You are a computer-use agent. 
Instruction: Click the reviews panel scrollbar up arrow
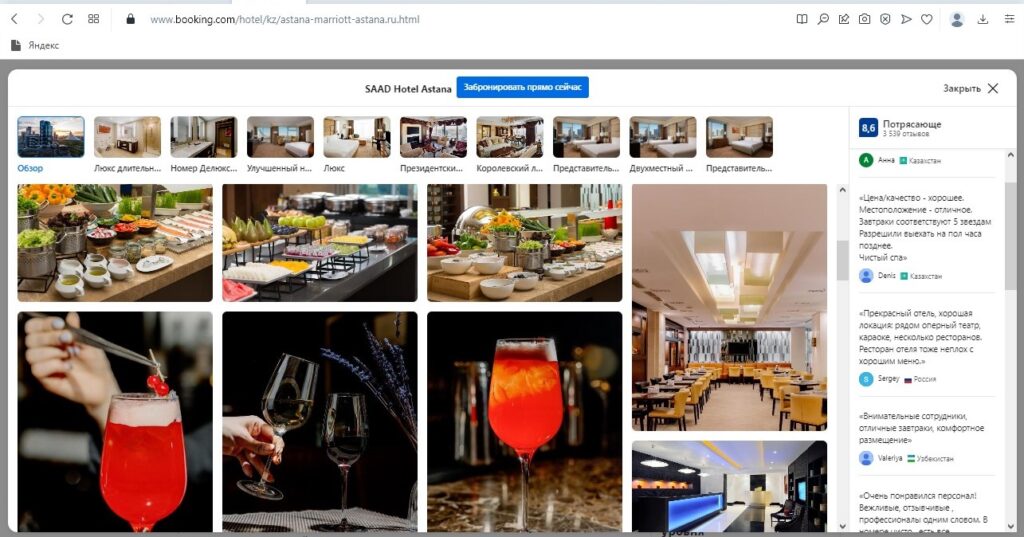(1010, 155)
